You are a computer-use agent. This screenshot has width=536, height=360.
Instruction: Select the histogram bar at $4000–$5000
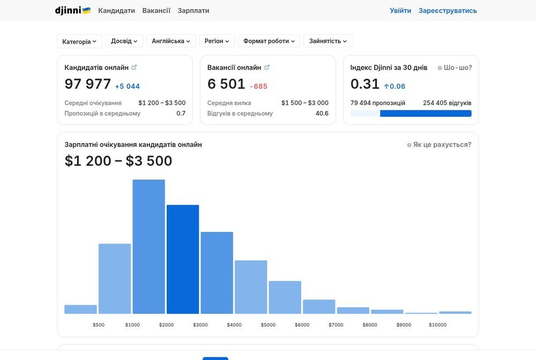(x=251, y=287)
